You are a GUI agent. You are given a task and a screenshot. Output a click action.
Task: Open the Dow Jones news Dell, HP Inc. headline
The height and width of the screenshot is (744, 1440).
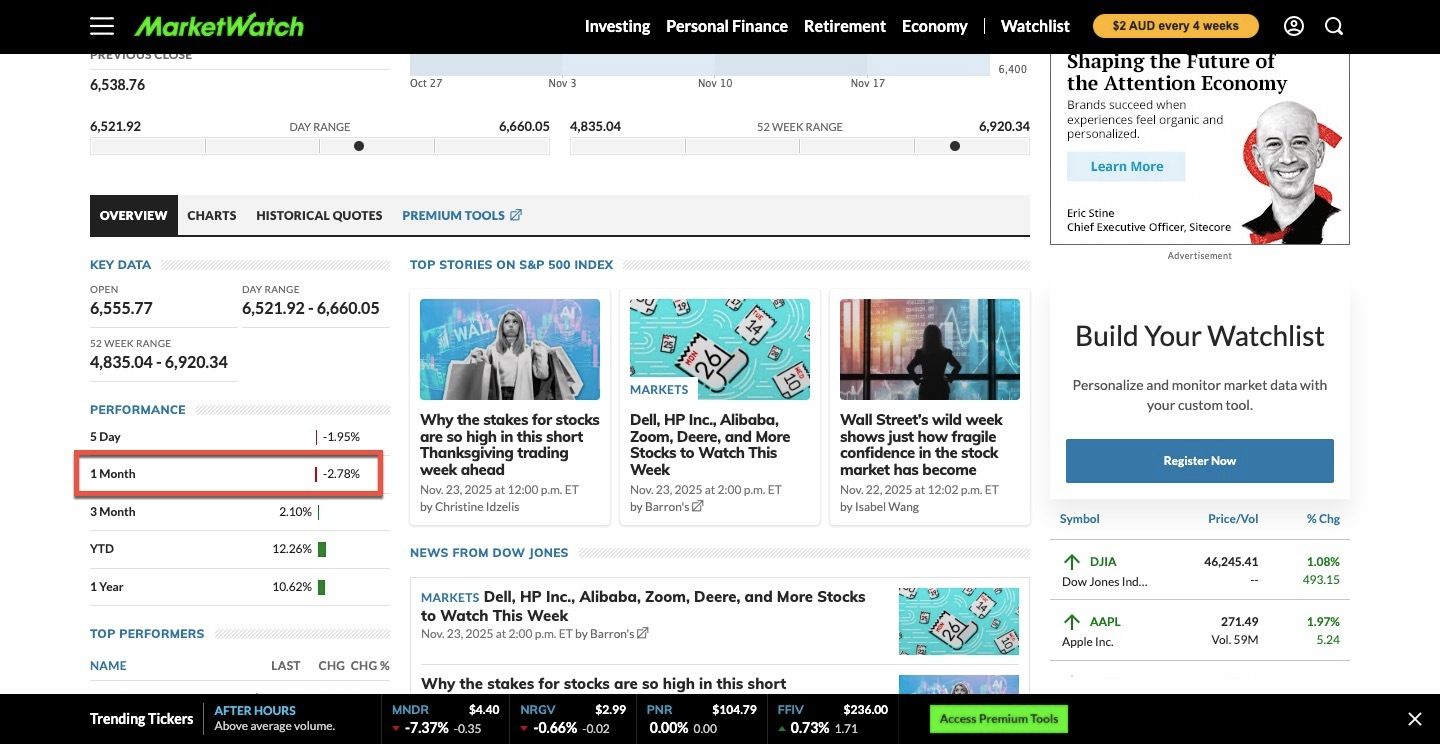pyautogui.click(x=643, y=606)
